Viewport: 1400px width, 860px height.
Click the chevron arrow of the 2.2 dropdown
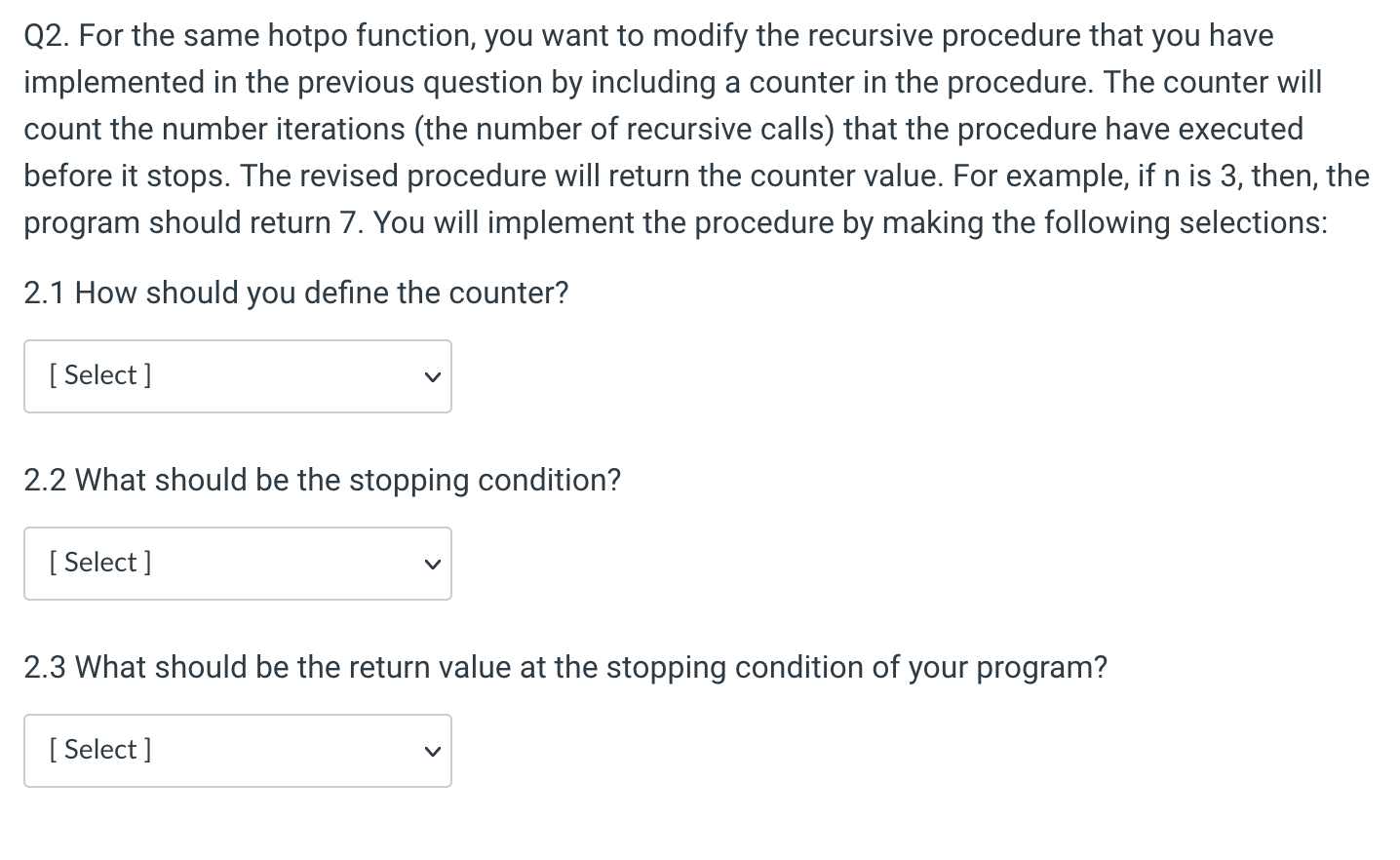pyautogui.click(x=432, y=565)
